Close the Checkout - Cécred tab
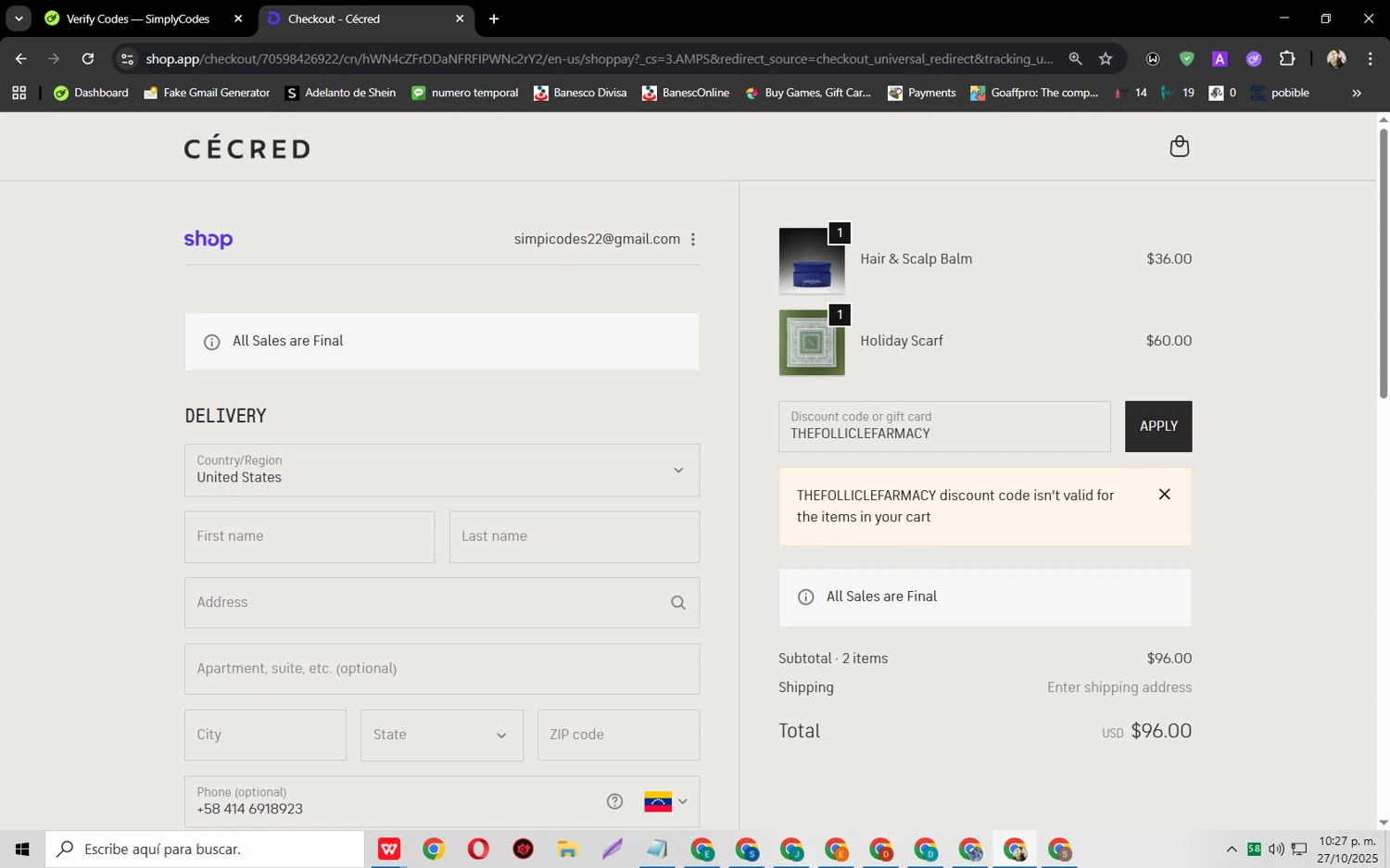The height and width of the screenshot is (868, 1390). click(x=460, y=19)
